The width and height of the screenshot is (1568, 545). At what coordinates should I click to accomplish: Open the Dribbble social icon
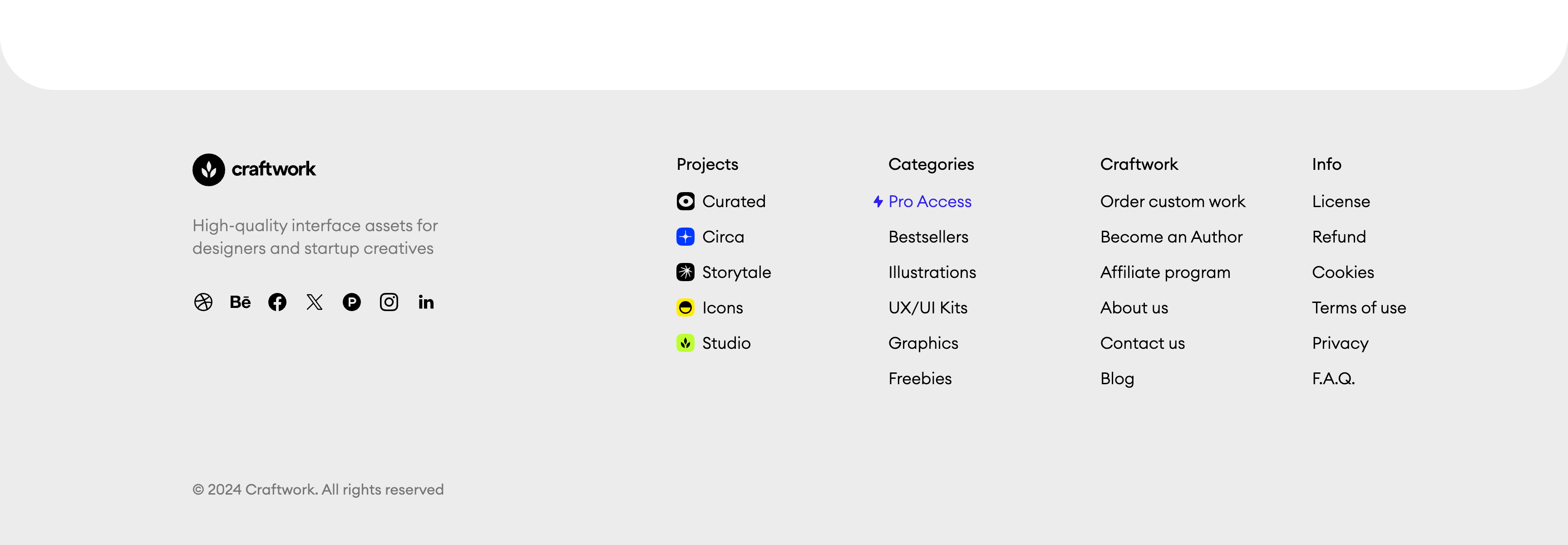[x=203, y=302]
